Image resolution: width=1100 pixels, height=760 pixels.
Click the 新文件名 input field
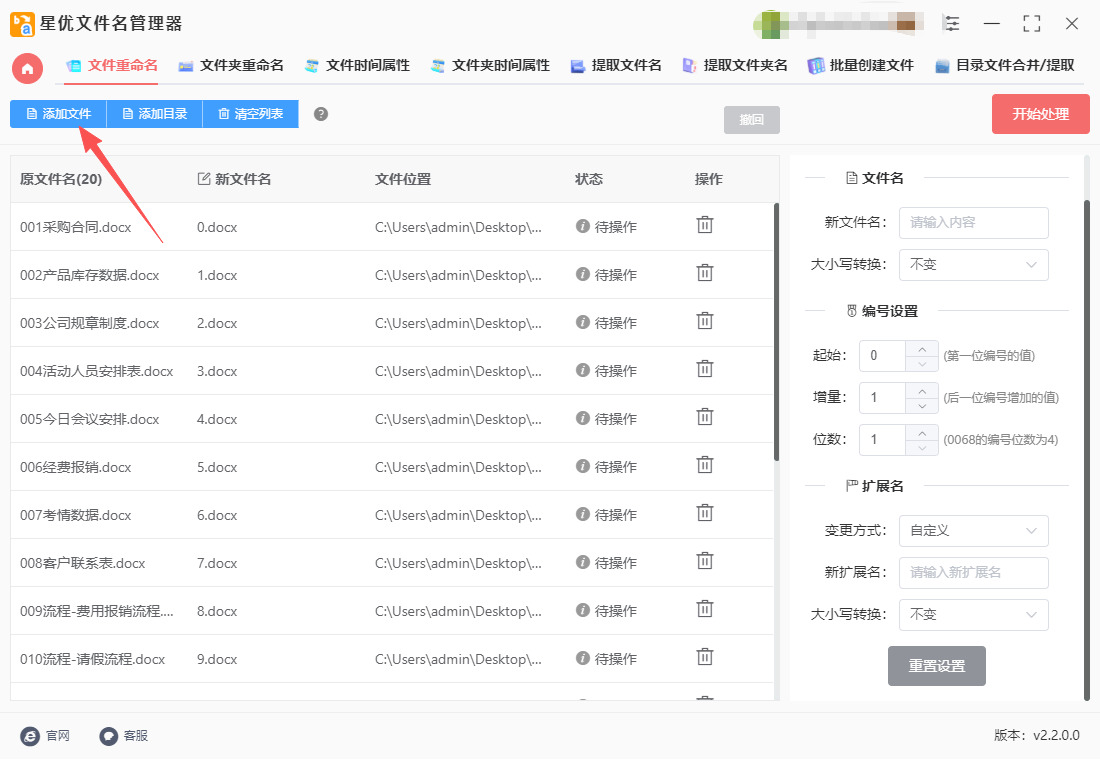click(973, 222)
